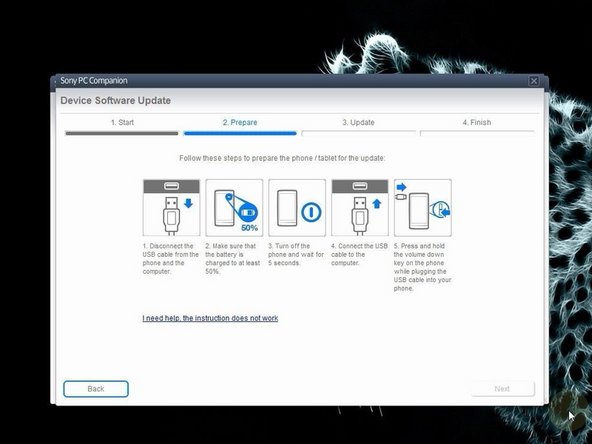Click the 'Follow these steps to prepare' instruction text
This screenshot has width=592, height=444.
click(x=282, y=158)
